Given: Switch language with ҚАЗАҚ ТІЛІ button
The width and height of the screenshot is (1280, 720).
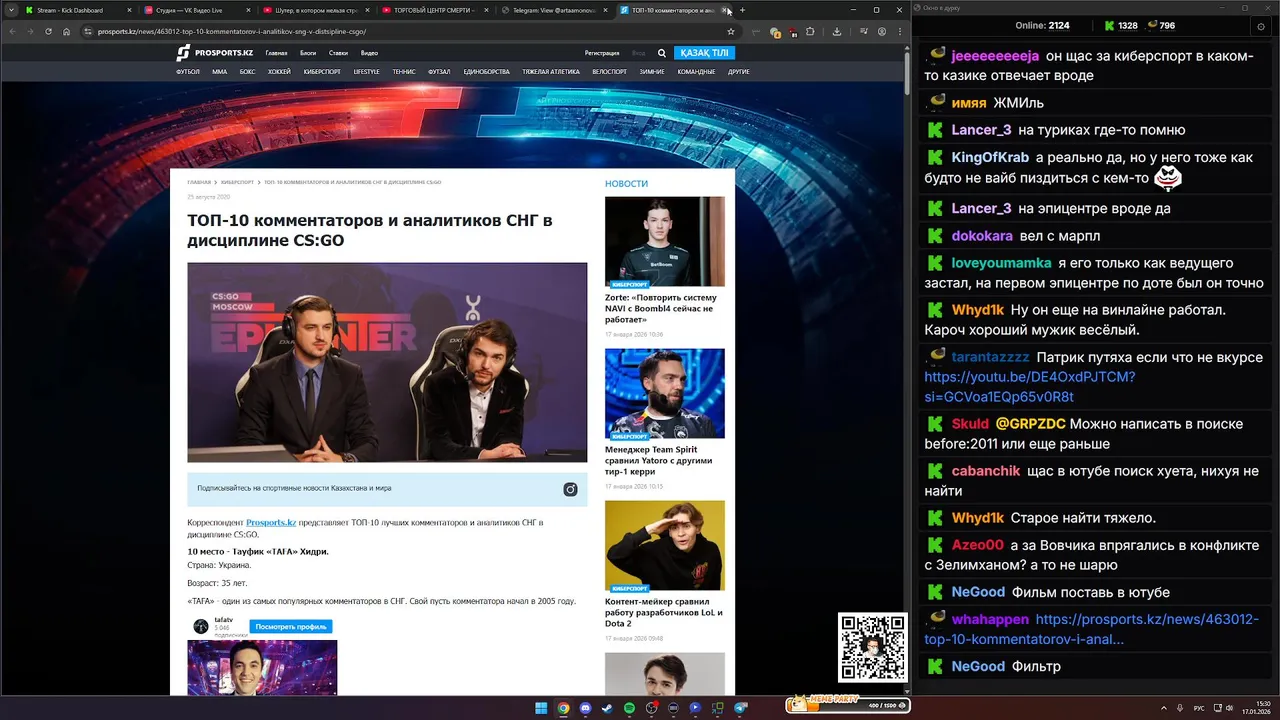Looking at the screenshot, I should [x=704, y=53].
